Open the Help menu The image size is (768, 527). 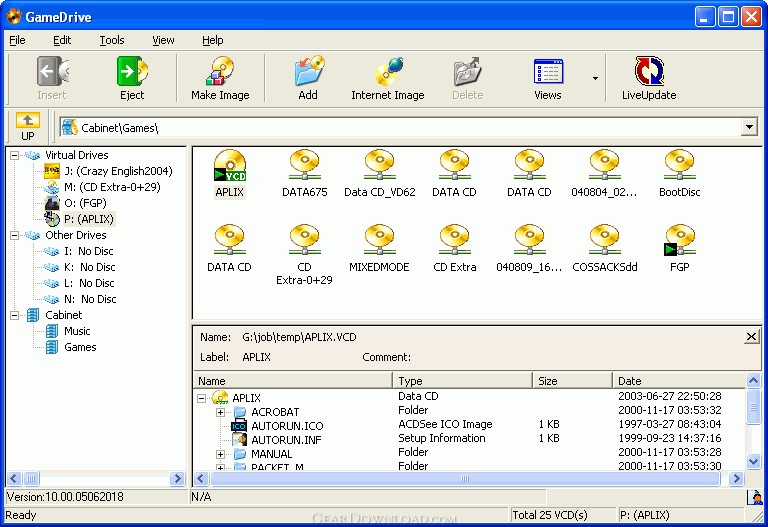[x=213, y=40]
